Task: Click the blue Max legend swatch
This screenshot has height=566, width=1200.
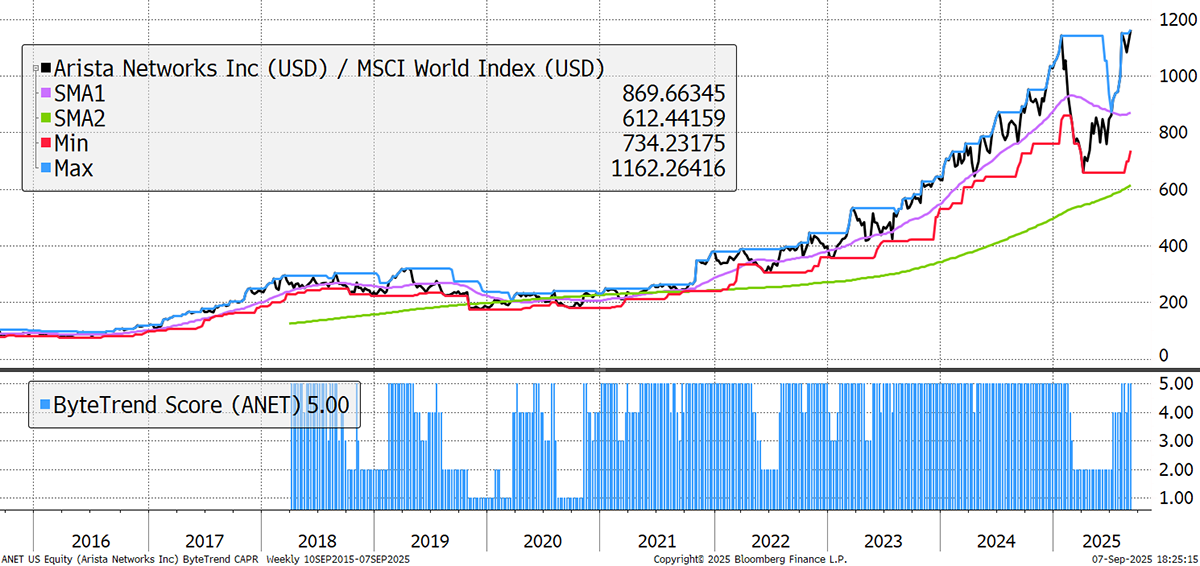Action: coord(45,169)
